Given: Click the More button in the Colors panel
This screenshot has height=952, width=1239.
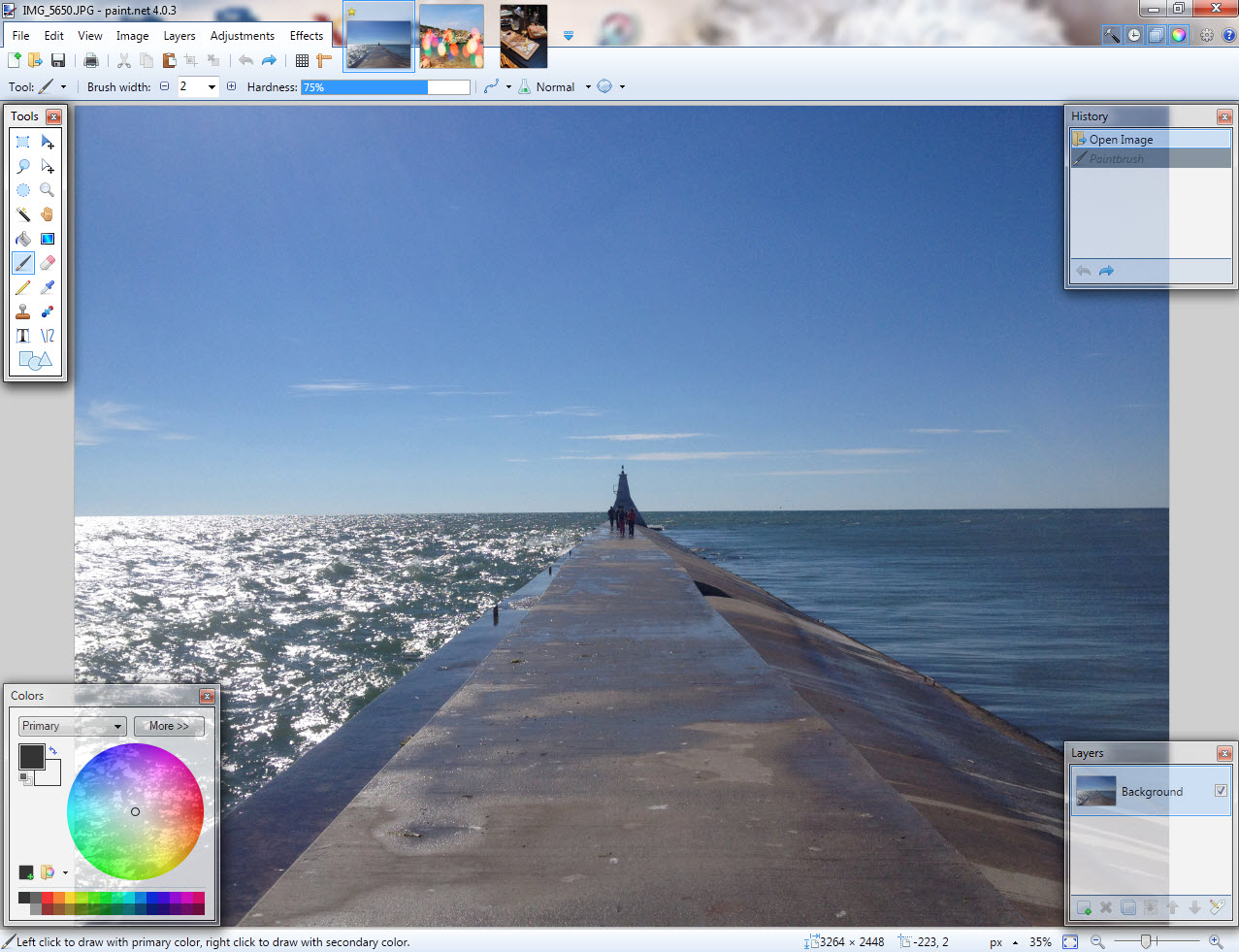Looking at the screenshot, I should (x=169, y=726).
